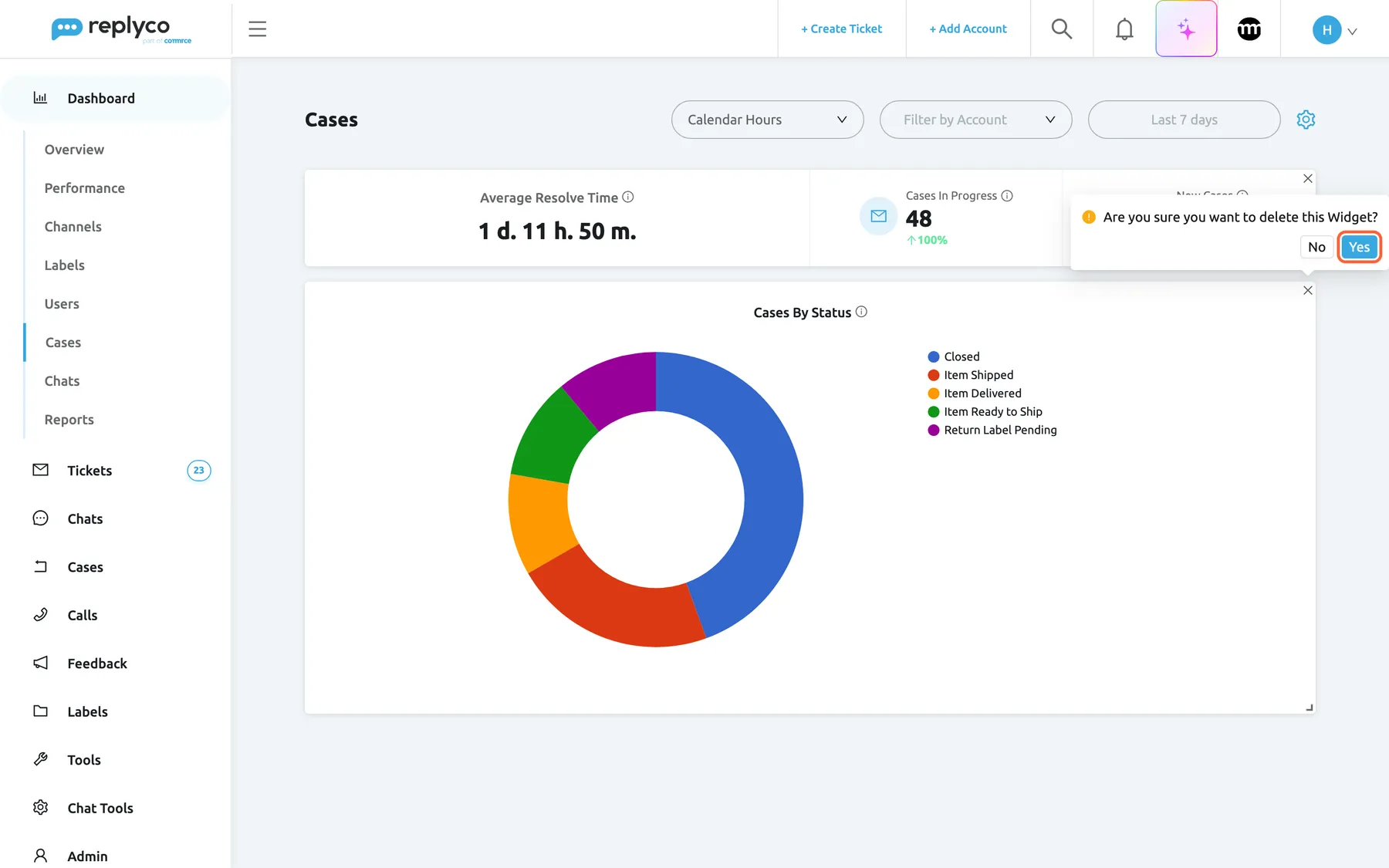1389x868 pixels.
Task: Click the Create Ticket button
Action: (841, 29)
